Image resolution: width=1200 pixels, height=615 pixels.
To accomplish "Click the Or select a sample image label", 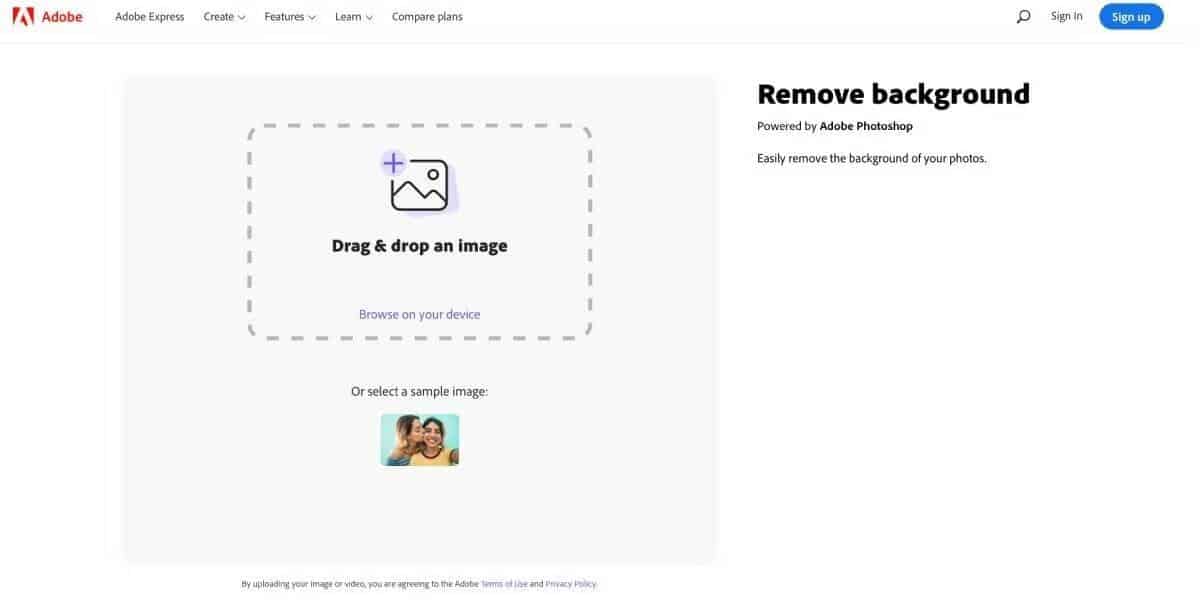I will [419, 391].
